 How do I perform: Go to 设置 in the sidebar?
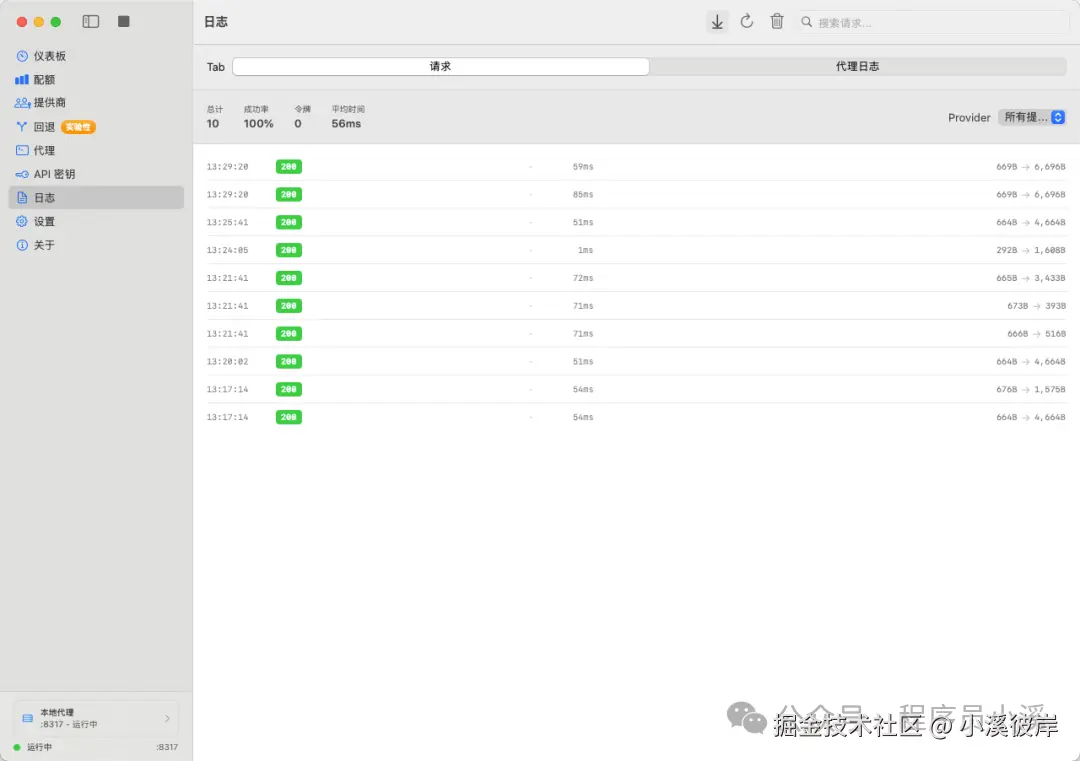pyautogui.click(x=96, y=221)
